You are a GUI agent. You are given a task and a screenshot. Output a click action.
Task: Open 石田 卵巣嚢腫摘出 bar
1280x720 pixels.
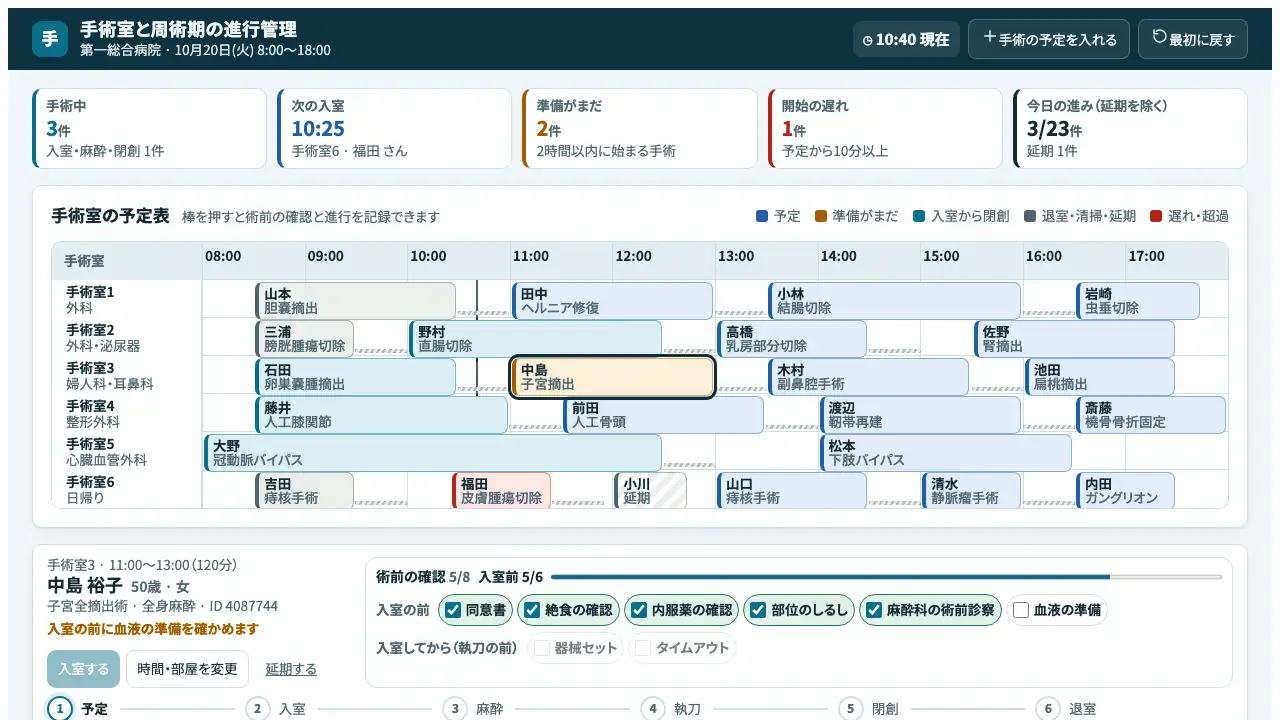355,377
